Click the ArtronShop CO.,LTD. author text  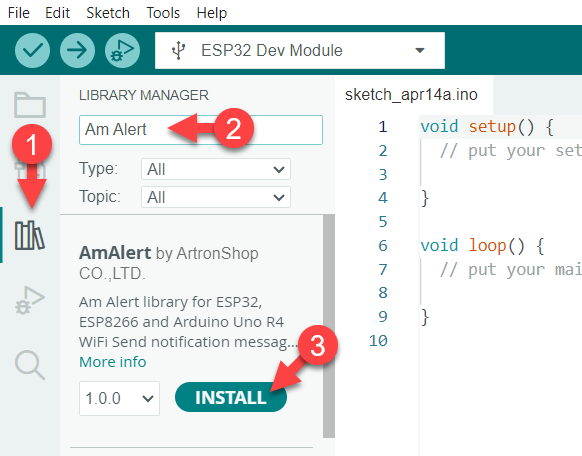(x=169, y=263)
